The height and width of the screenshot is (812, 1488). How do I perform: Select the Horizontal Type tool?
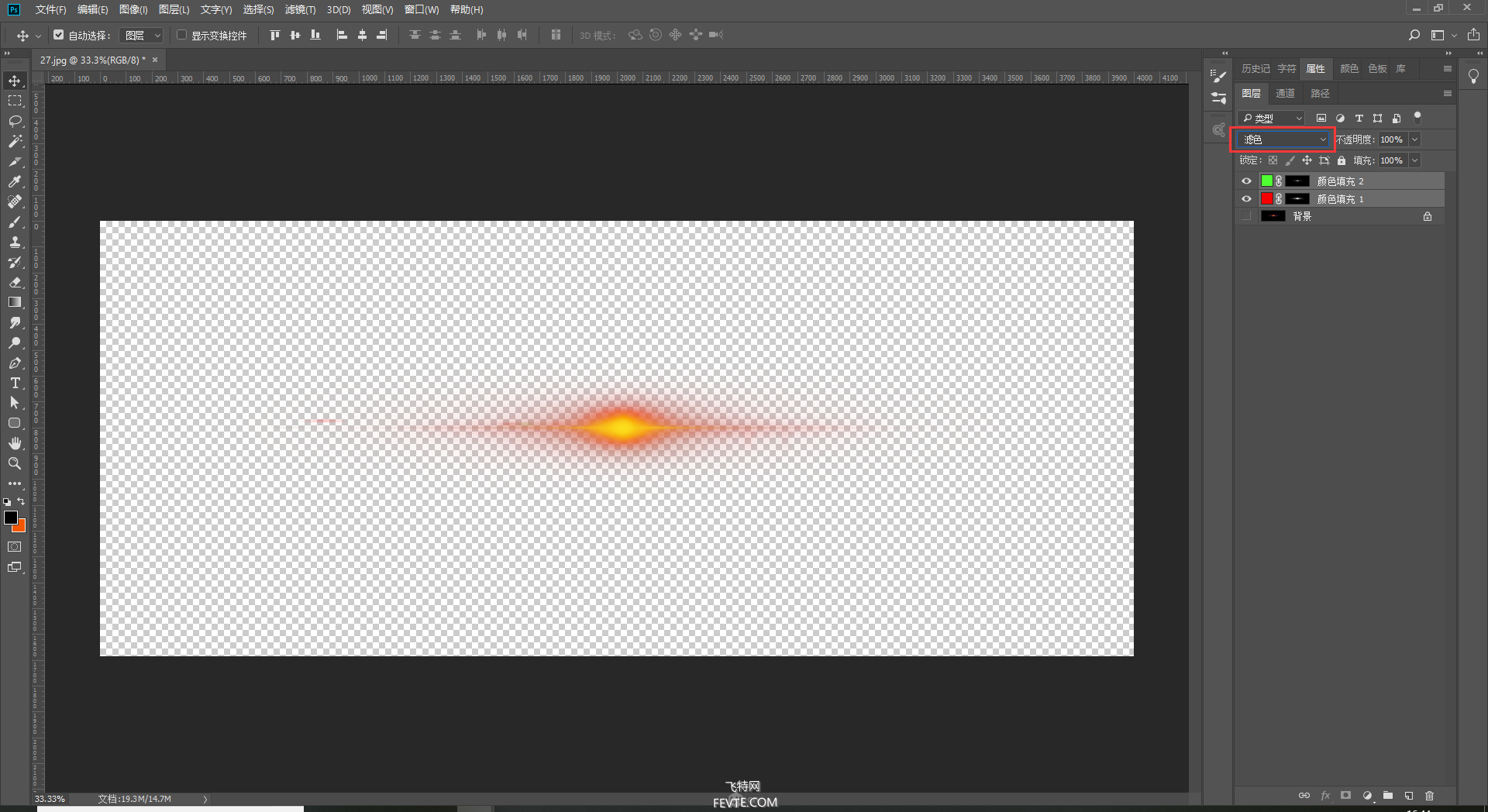click(15, 383)
